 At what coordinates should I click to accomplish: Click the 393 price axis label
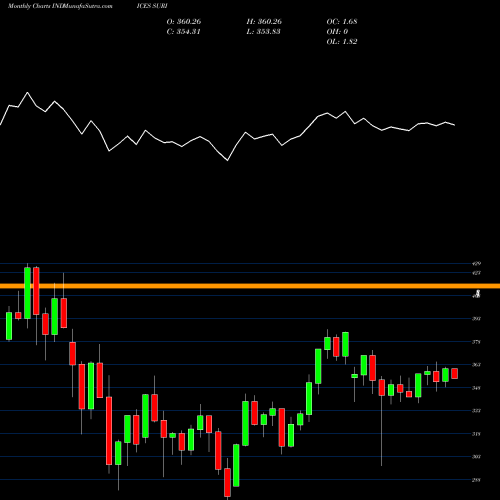[x=476, y=319]
